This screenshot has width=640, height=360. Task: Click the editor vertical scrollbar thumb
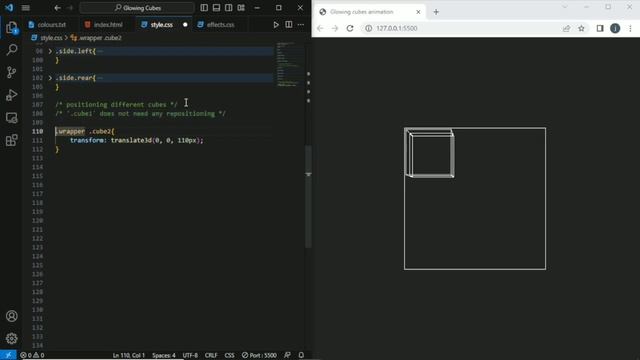click(308, 196)
